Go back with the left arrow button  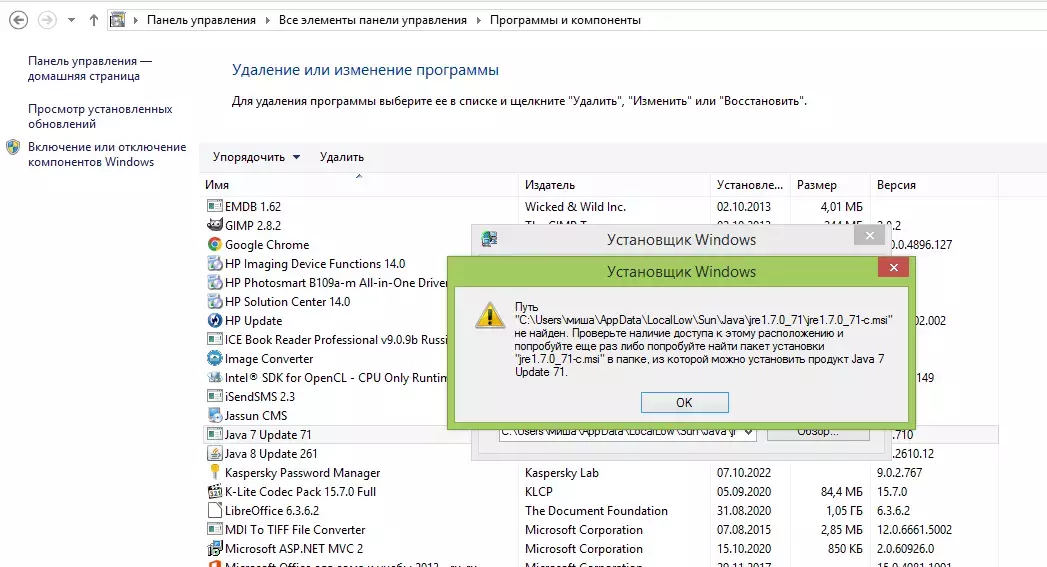point(18,20)
